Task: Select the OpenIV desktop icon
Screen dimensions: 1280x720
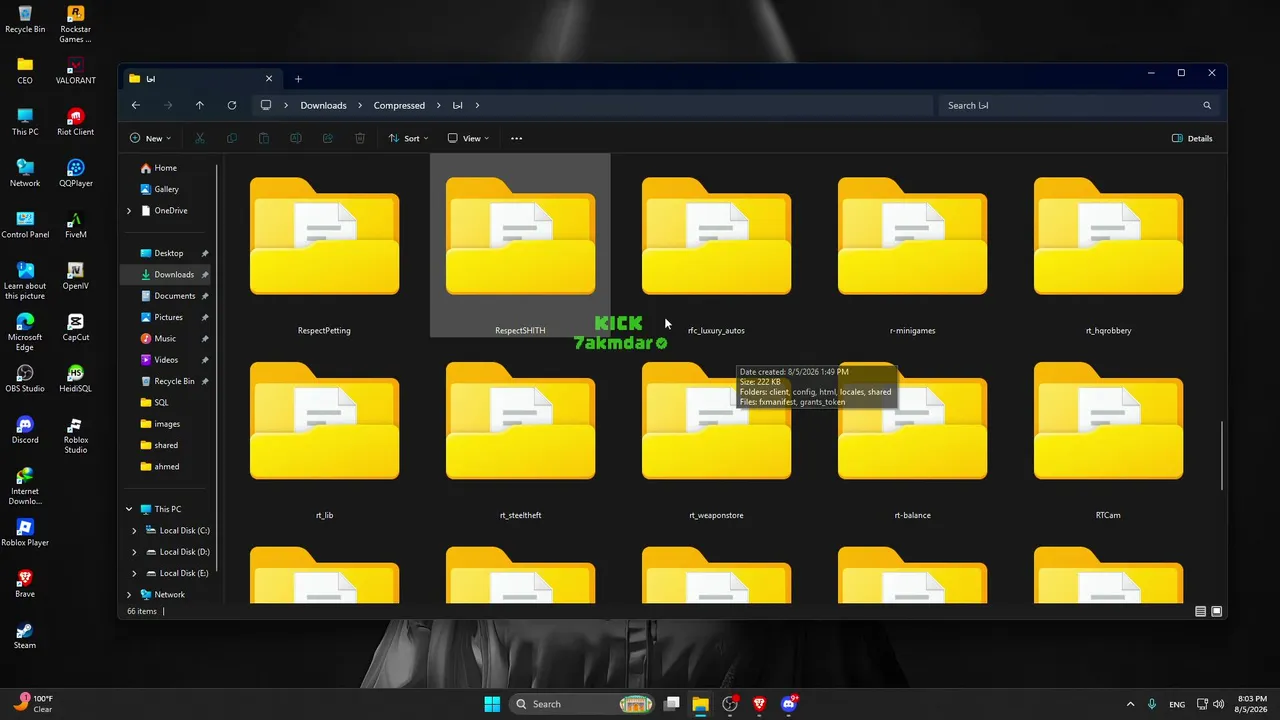Action: (x=75, y=276)
